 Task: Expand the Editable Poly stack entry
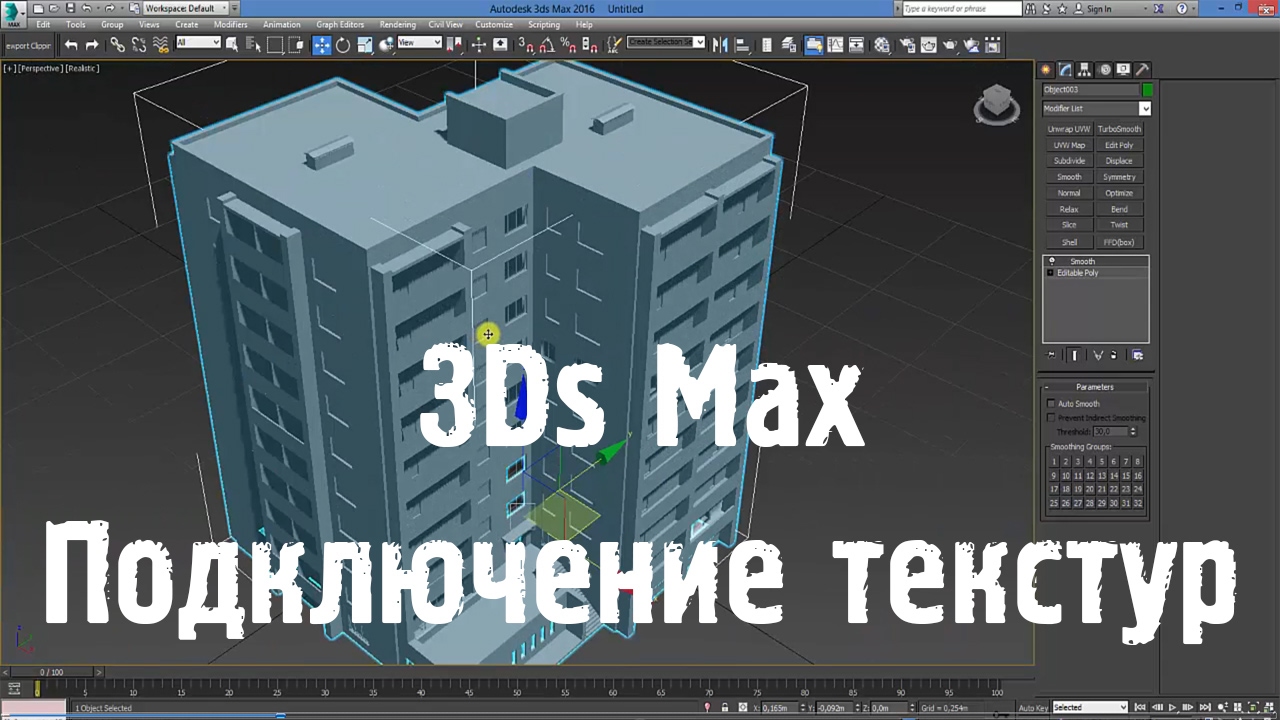click(1050, 273)
